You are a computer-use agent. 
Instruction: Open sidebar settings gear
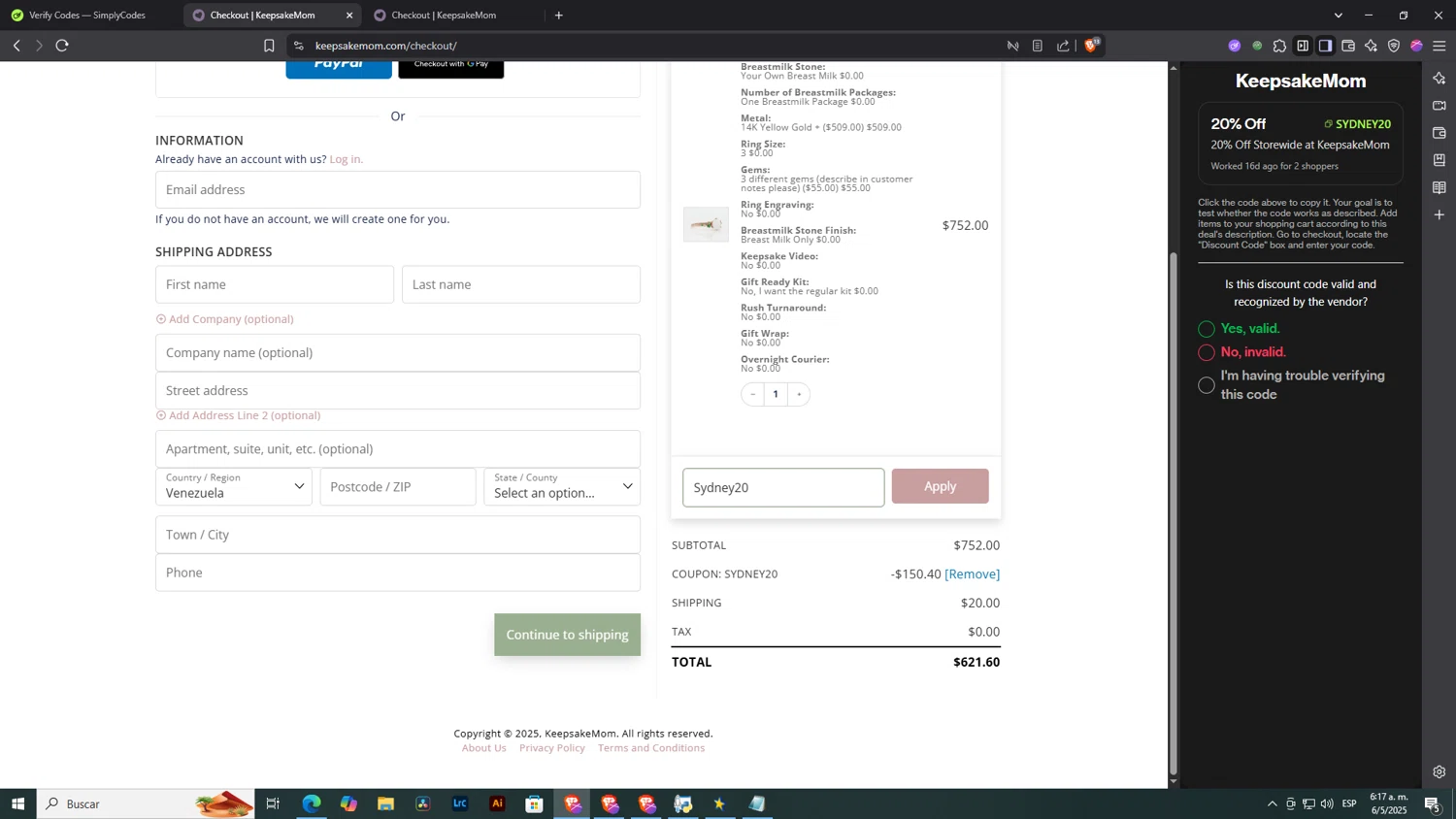[x=1439, y=772]
